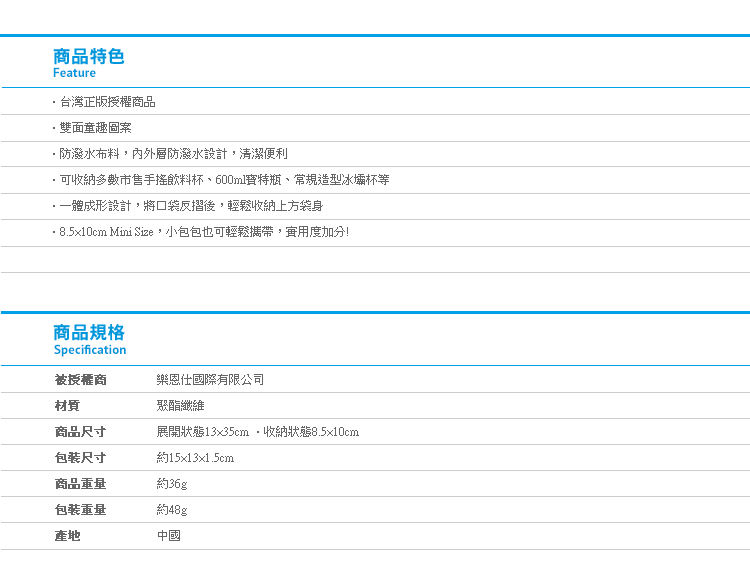
Task: Select the 樂恩仕國際有限公司 company name
Action: (x=210, y=380)
